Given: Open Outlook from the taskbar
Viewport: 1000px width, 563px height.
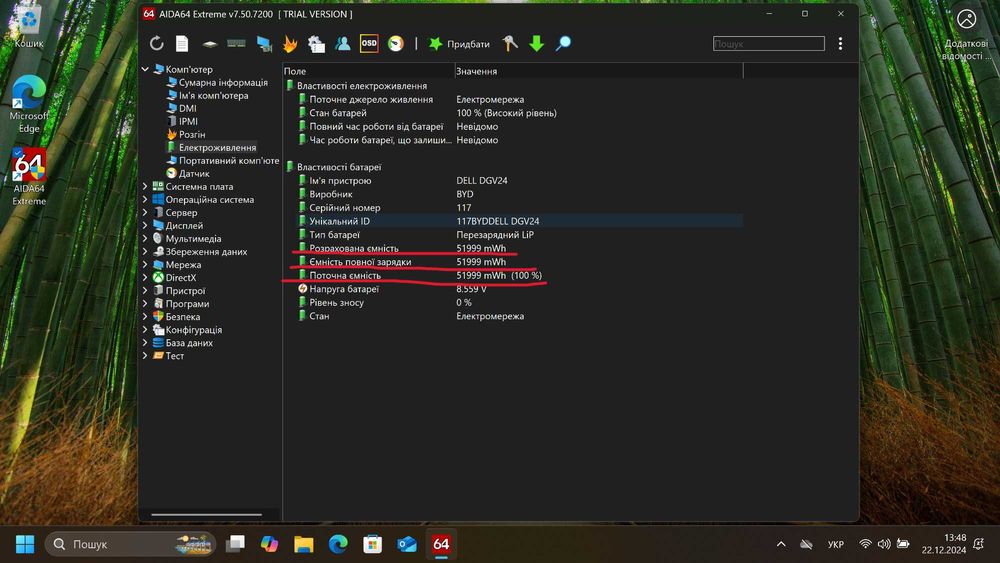Looking at the screenshot, I should 407,544.
